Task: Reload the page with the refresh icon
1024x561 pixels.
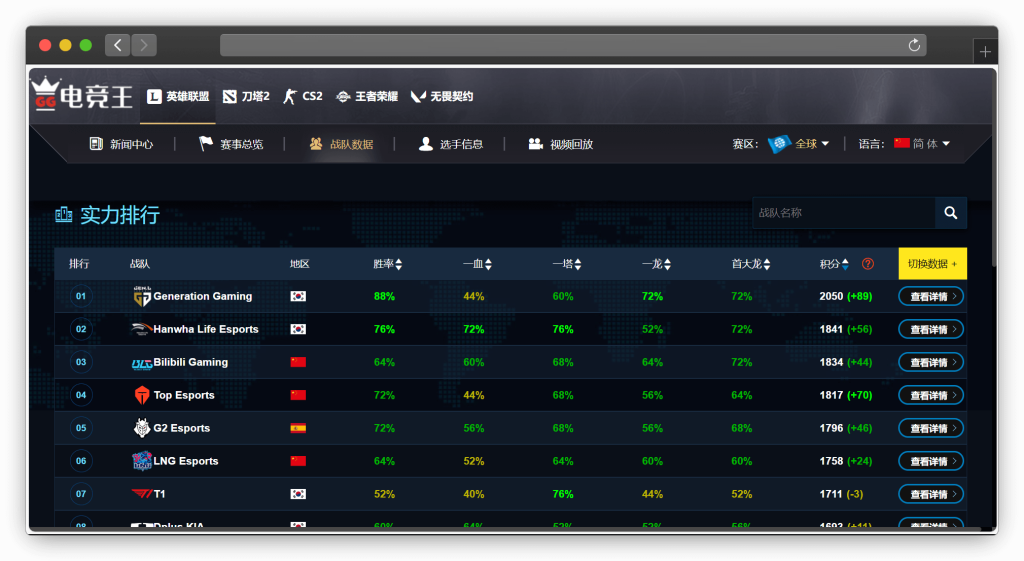Action: 913,45
